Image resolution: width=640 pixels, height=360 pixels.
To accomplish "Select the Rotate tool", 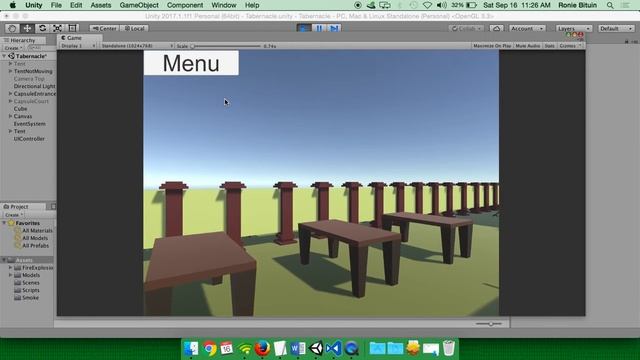I will 42,28.
